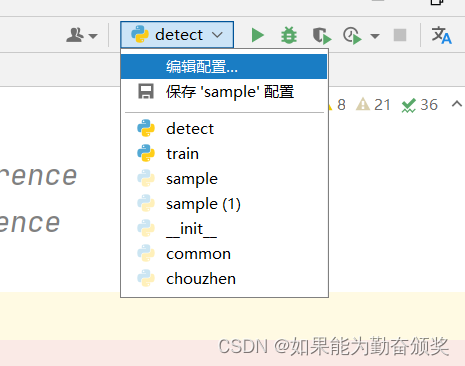
Task: Open the translate icon in the toolbar
Action: (x=441, y=35)
